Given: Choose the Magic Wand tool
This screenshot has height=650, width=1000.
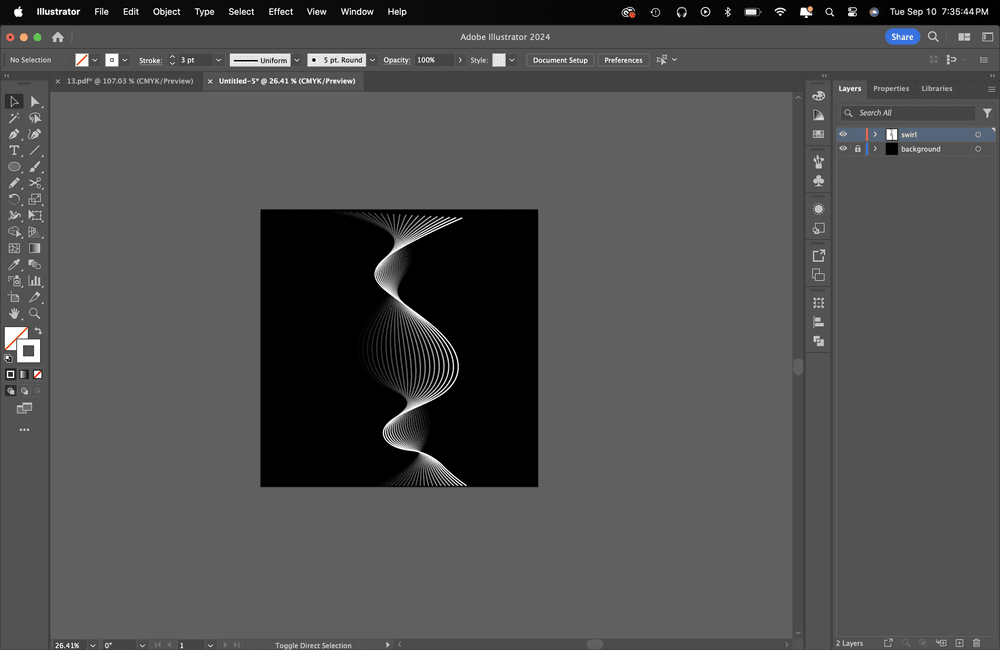Looking at the screenshot, I should (14, 118).
